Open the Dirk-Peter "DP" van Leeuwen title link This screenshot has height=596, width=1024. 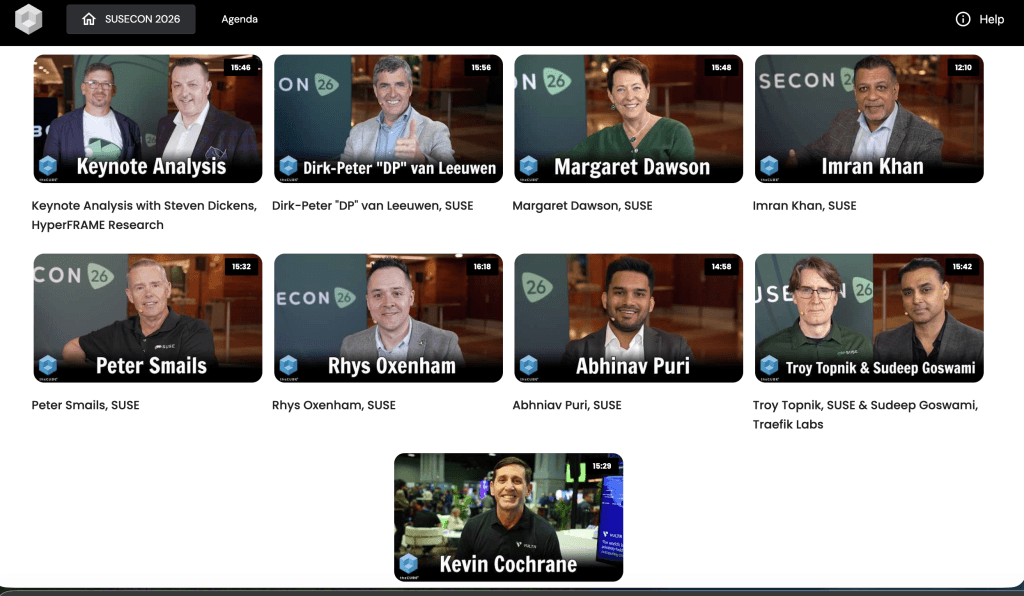point(372,206)
